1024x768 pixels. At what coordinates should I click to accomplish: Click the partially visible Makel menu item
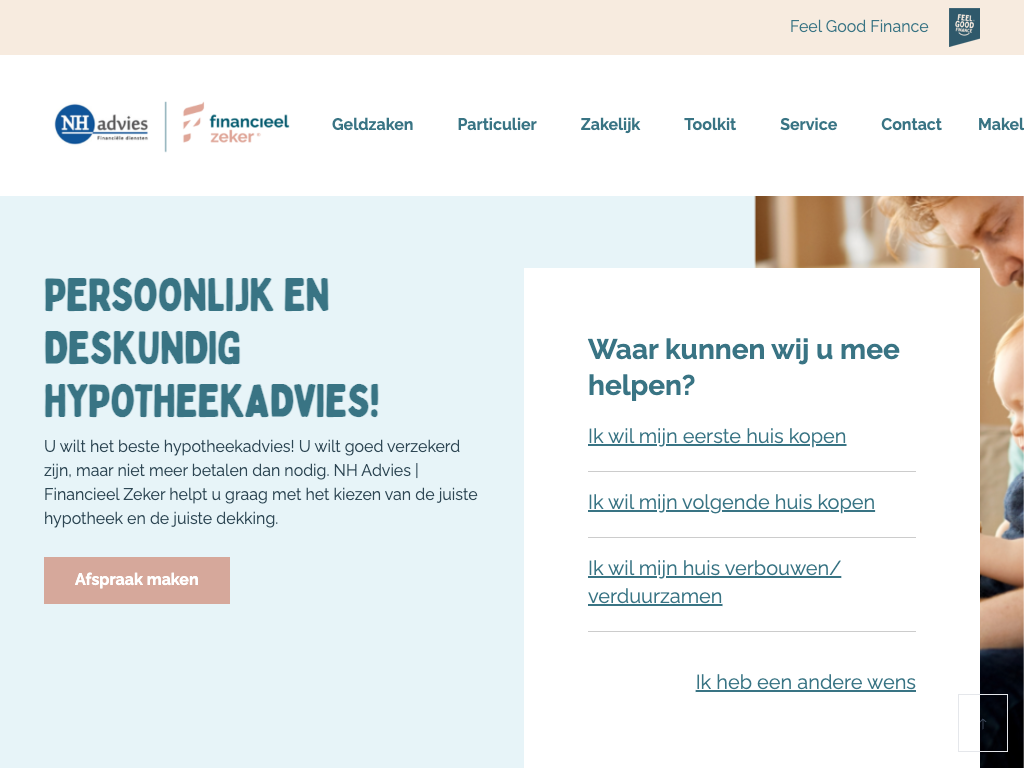(1000, 125)
